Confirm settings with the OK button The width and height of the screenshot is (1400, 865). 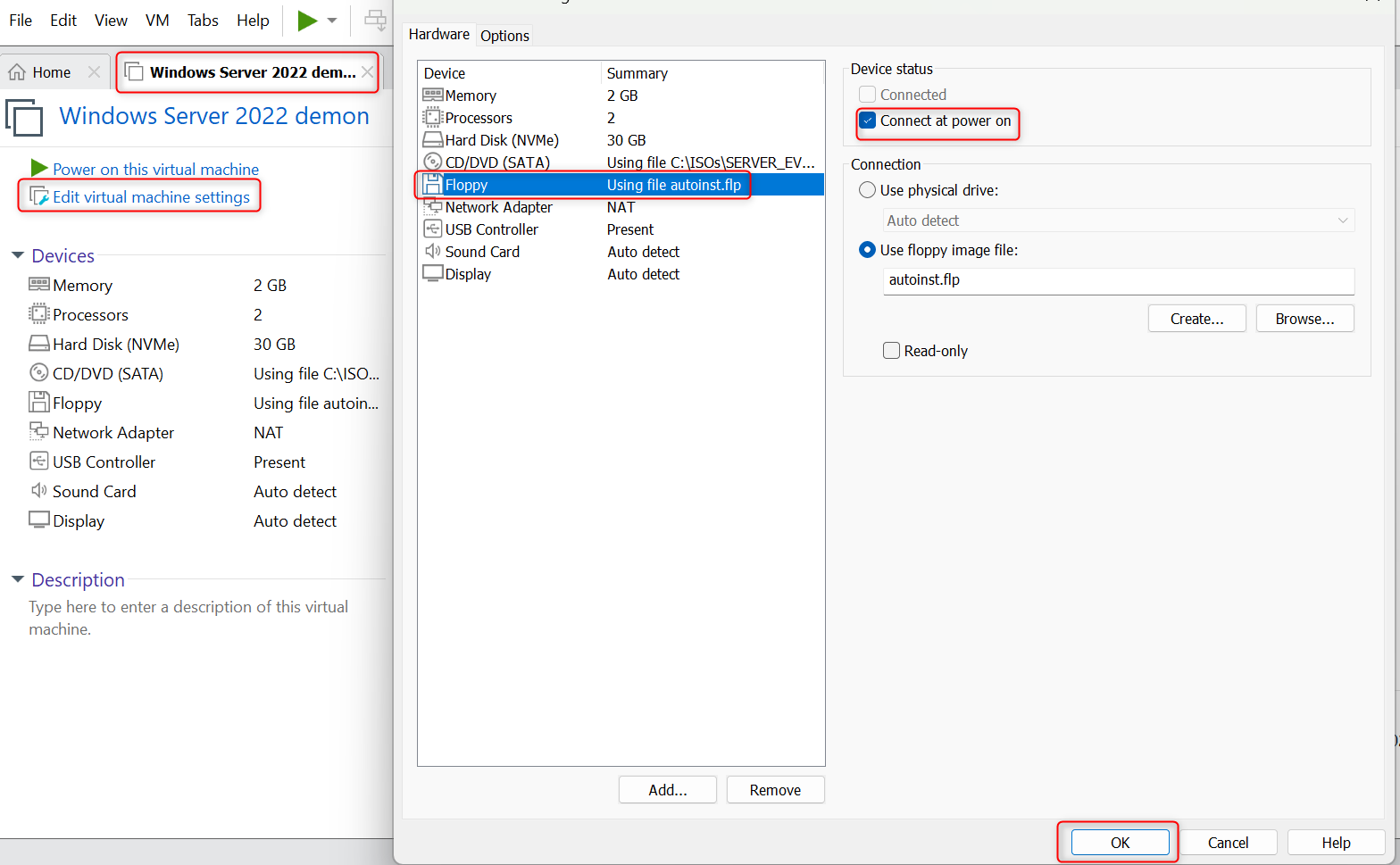1120,843
